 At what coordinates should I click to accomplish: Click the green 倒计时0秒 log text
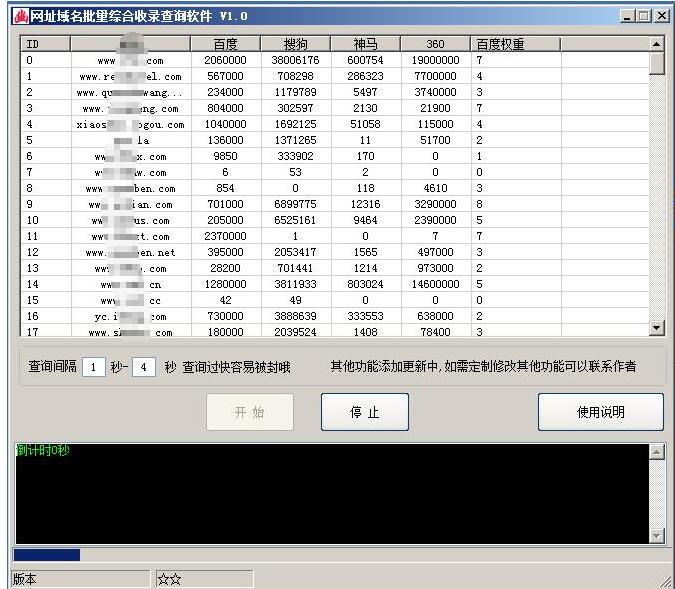(x=43, y=450)
